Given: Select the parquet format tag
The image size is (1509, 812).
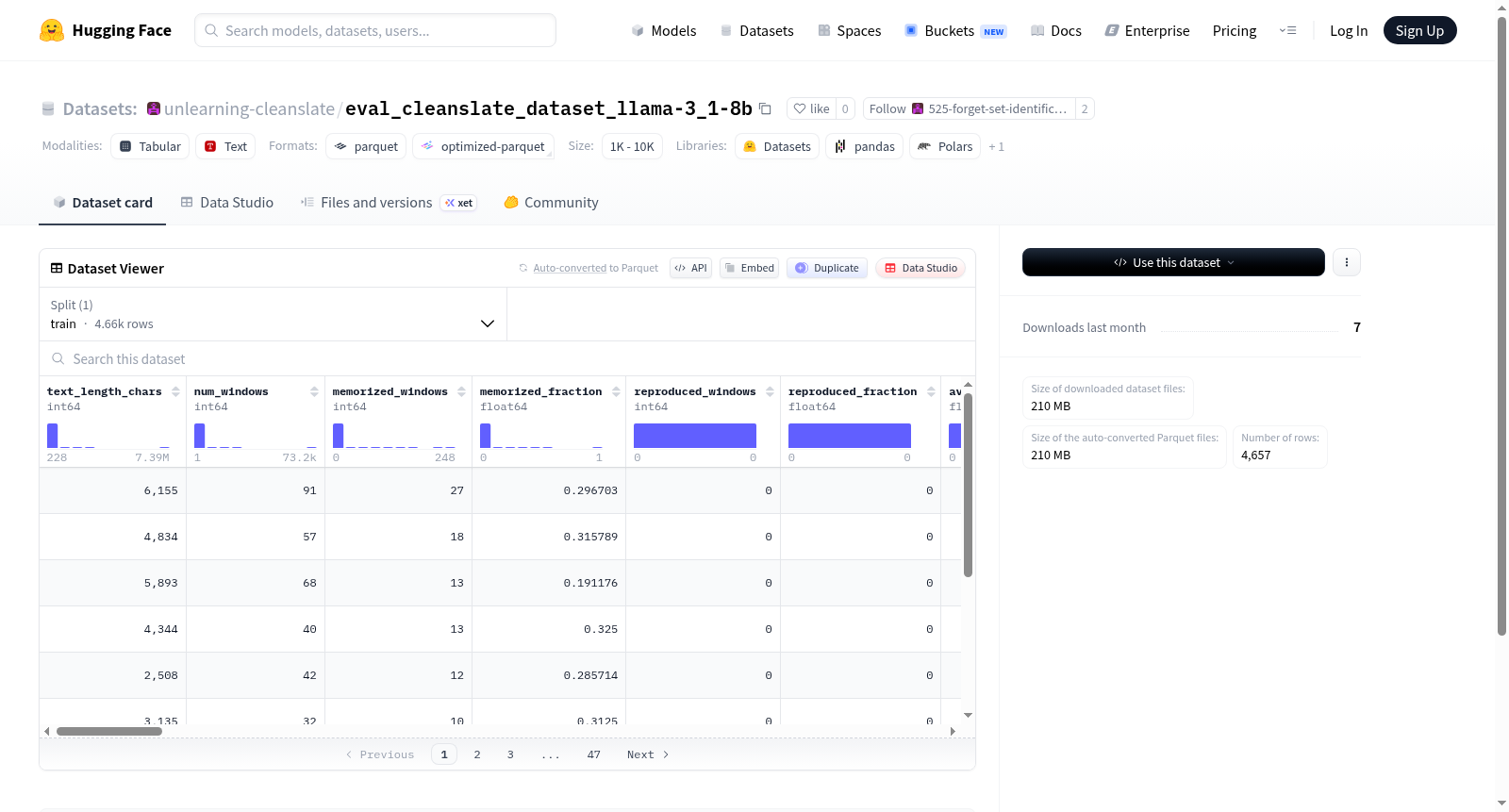Looking at the screenshot, I should 366,146.
